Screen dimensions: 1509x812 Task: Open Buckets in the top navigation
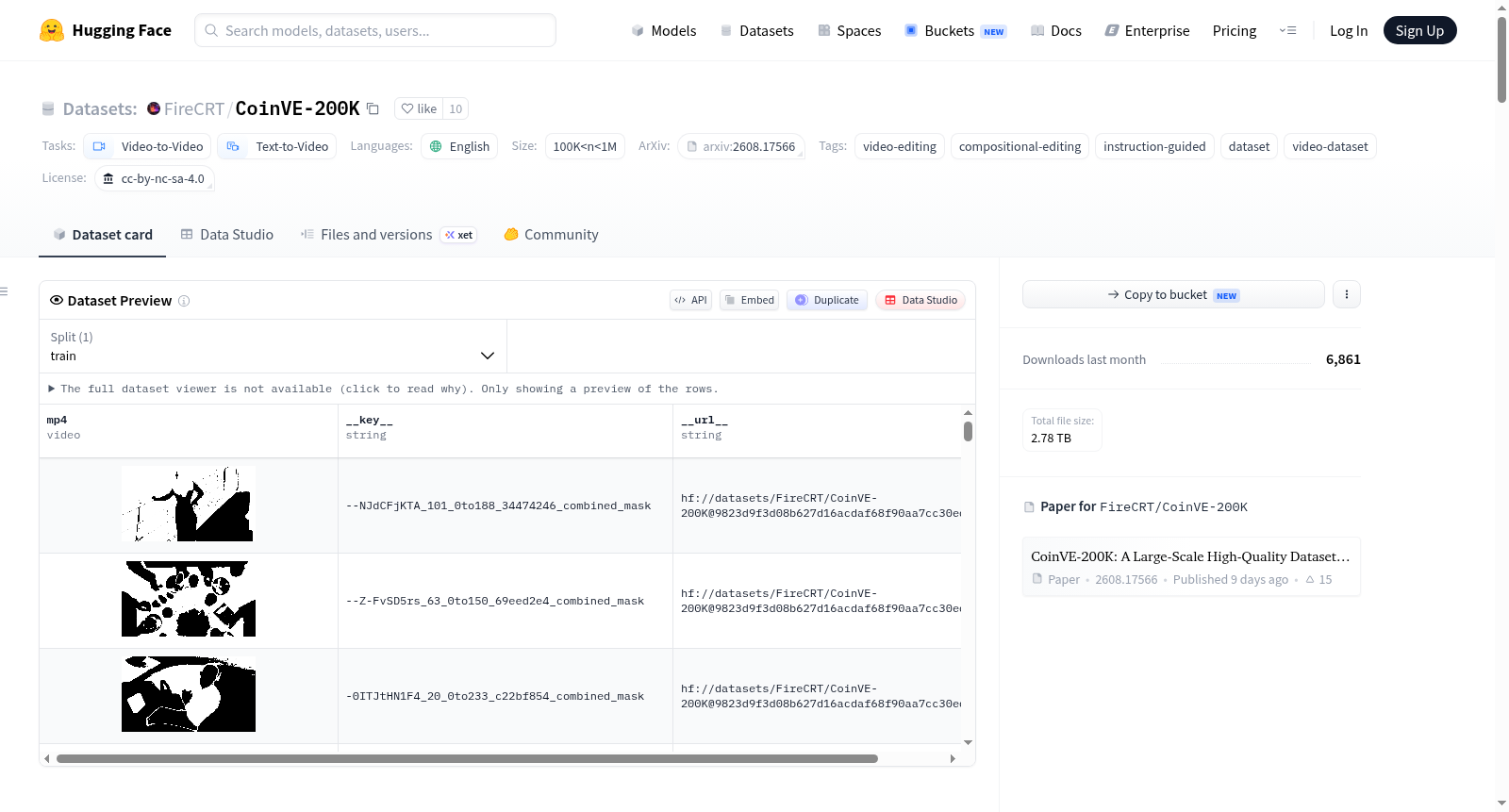pyautogui.click(x=955, y=30)
